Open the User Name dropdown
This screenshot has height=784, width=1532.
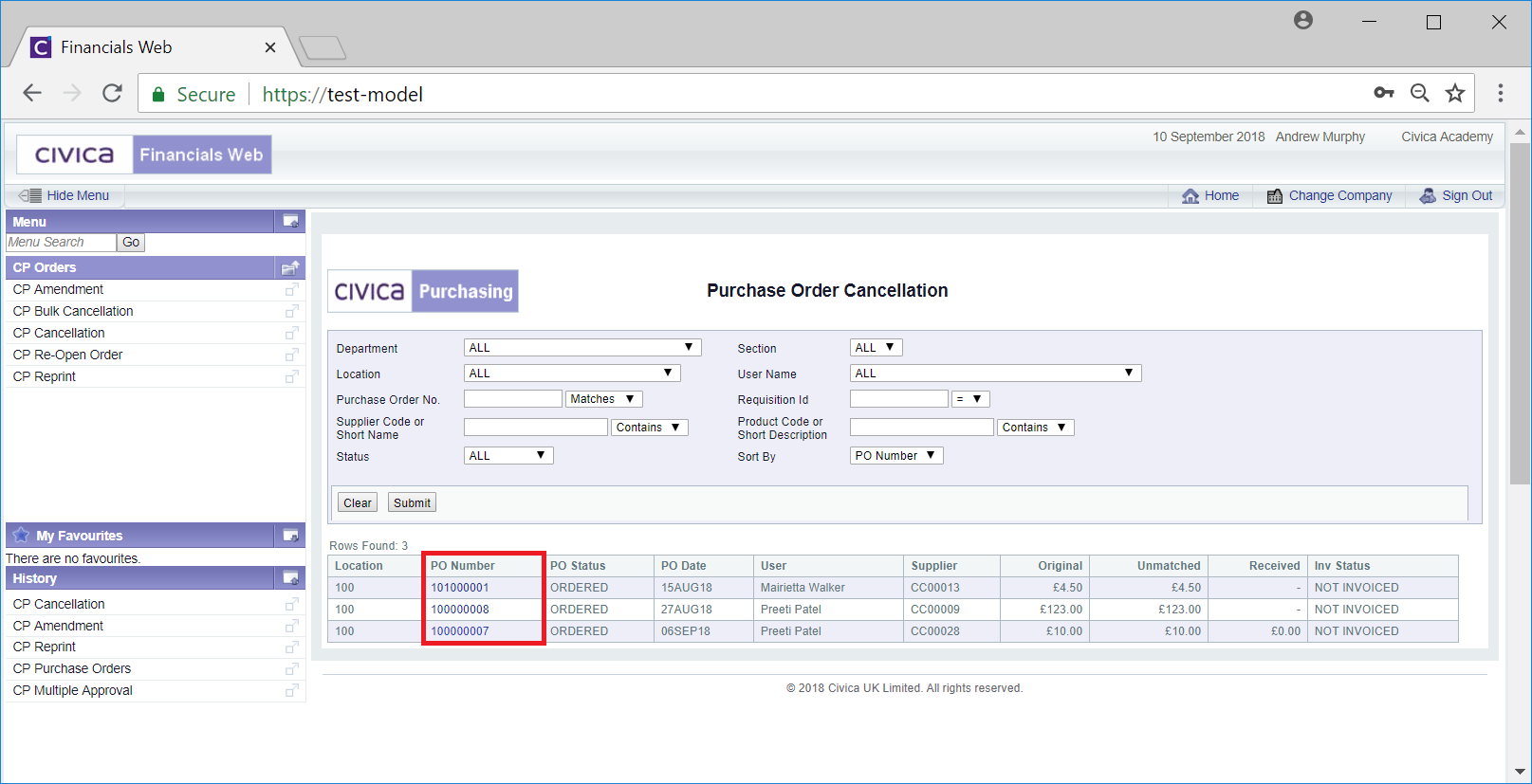(995, 374)
